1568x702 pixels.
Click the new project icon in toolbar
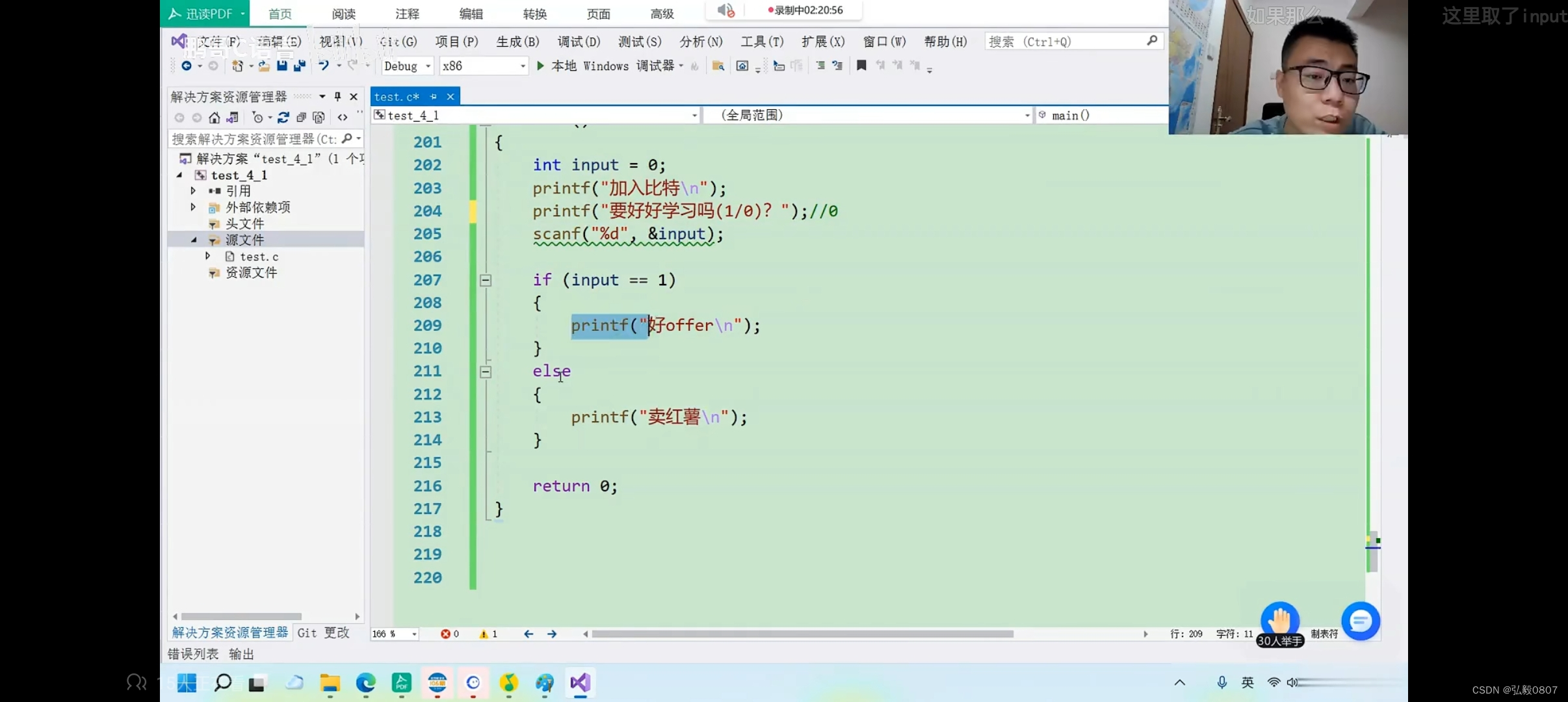[238, 66]
